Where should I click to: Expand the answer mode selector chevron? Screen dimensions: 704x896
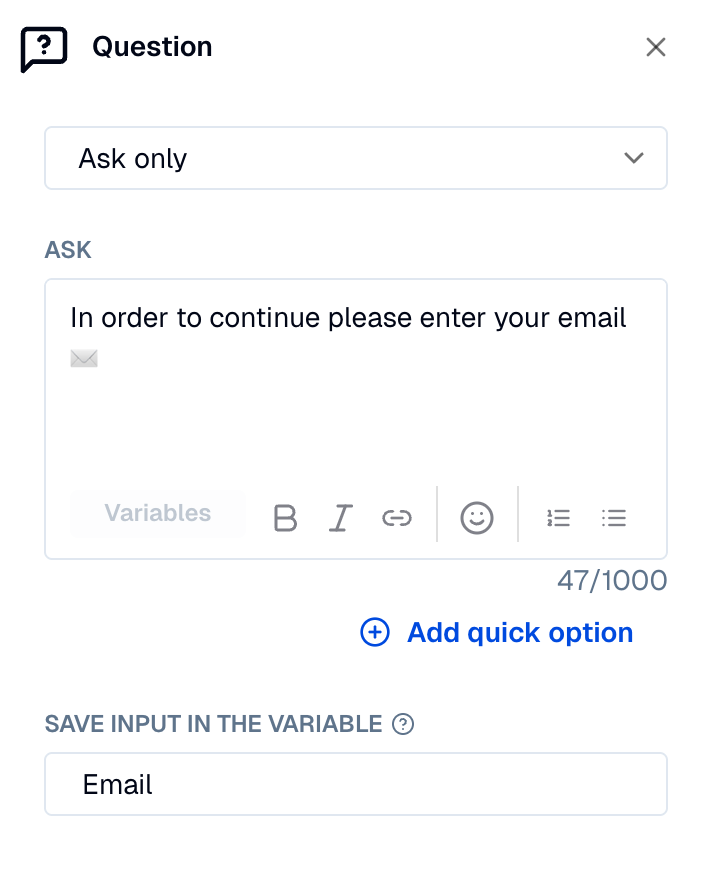tap(633, 157)
